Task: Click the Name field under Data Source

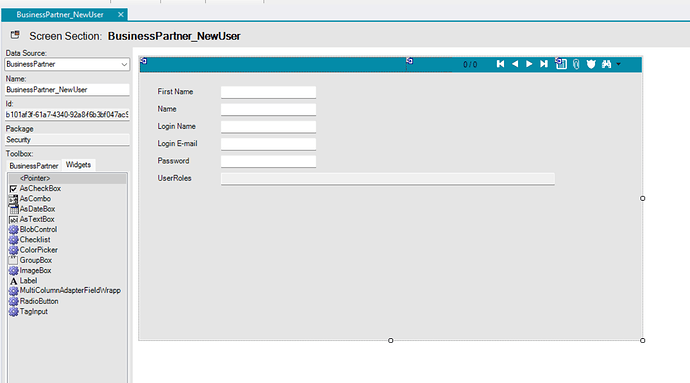Action: click(67, 90)
